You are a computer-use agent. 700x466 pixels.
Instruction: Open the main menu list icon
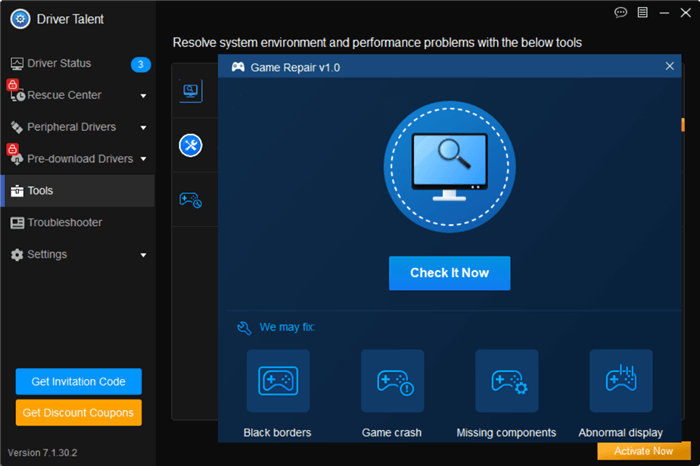(x=642, y=12)
